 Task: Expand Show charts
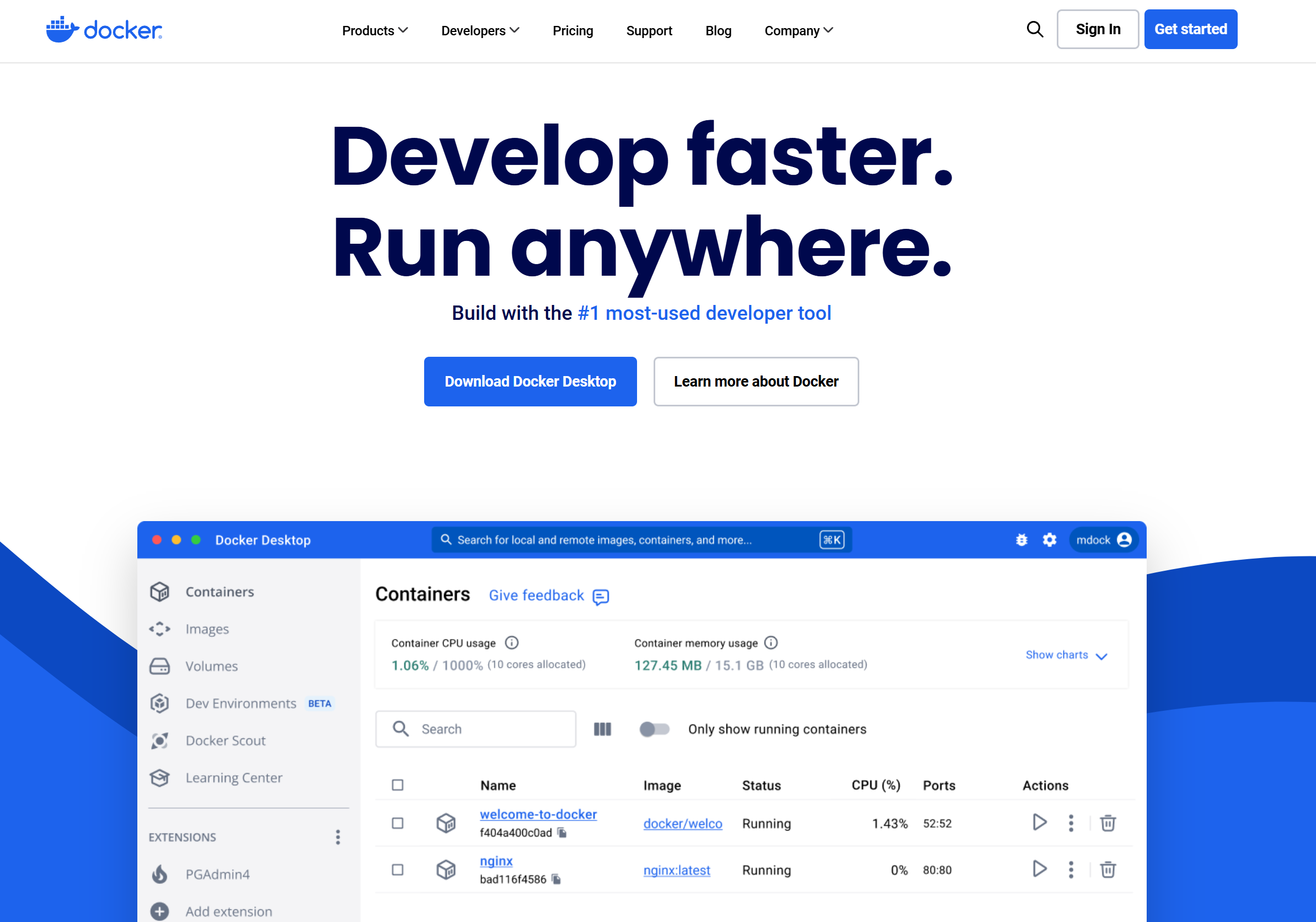[x=1066, y=655]
